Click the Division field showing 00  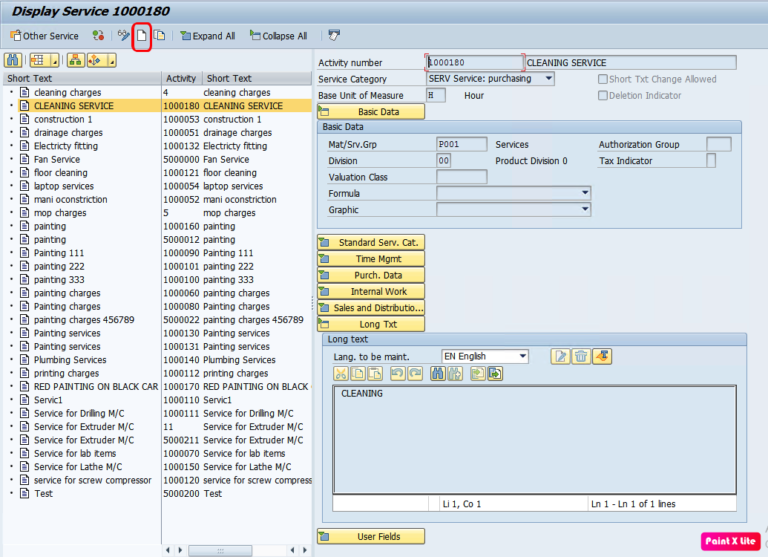coord(443,161)
